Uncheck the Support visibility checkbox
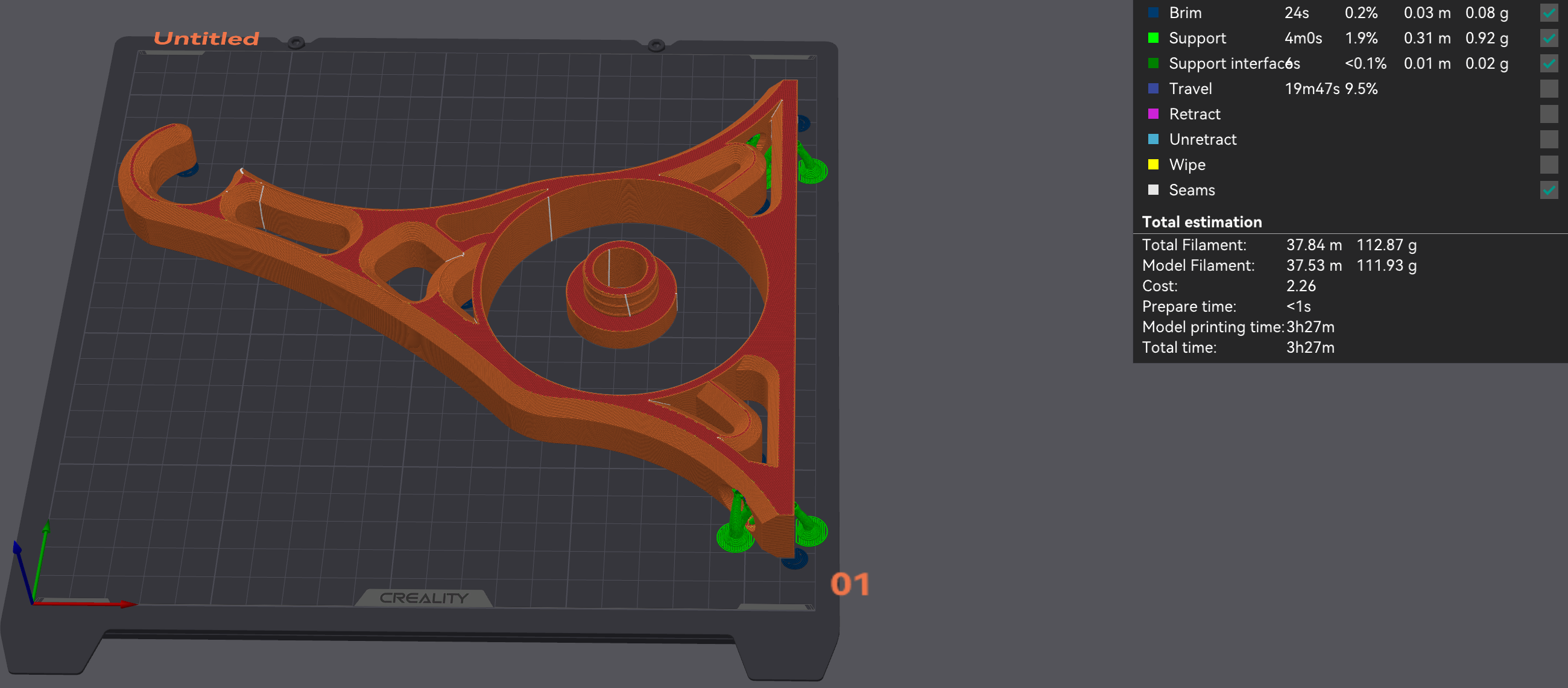The image size is (1568, 688). pos(1549,39)
